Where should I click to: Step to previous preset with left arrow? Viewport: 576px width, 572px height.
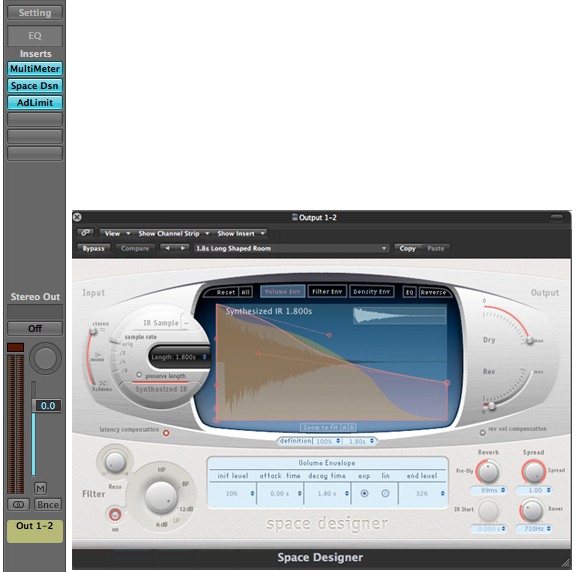(x=168, y=248)
